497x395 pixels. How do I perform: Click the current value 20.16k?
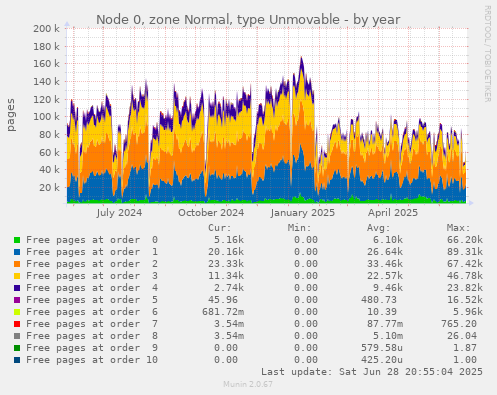point(226,252)
